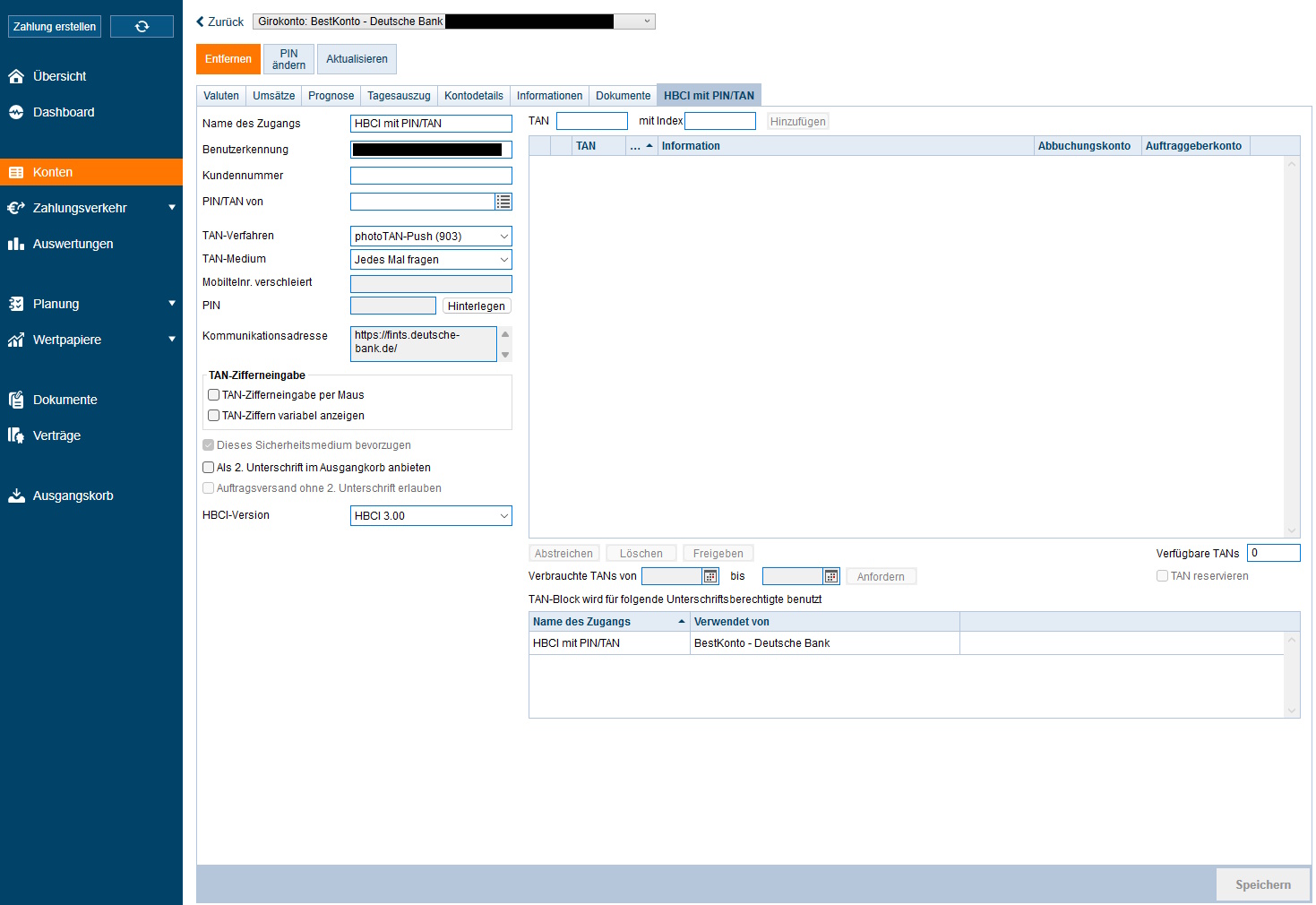Tick Als 2. Unterschrift im Ausgangkorb anbieten
This screenshot has height=905, width=1316.
pyautogui.click(x=209, y=468)
